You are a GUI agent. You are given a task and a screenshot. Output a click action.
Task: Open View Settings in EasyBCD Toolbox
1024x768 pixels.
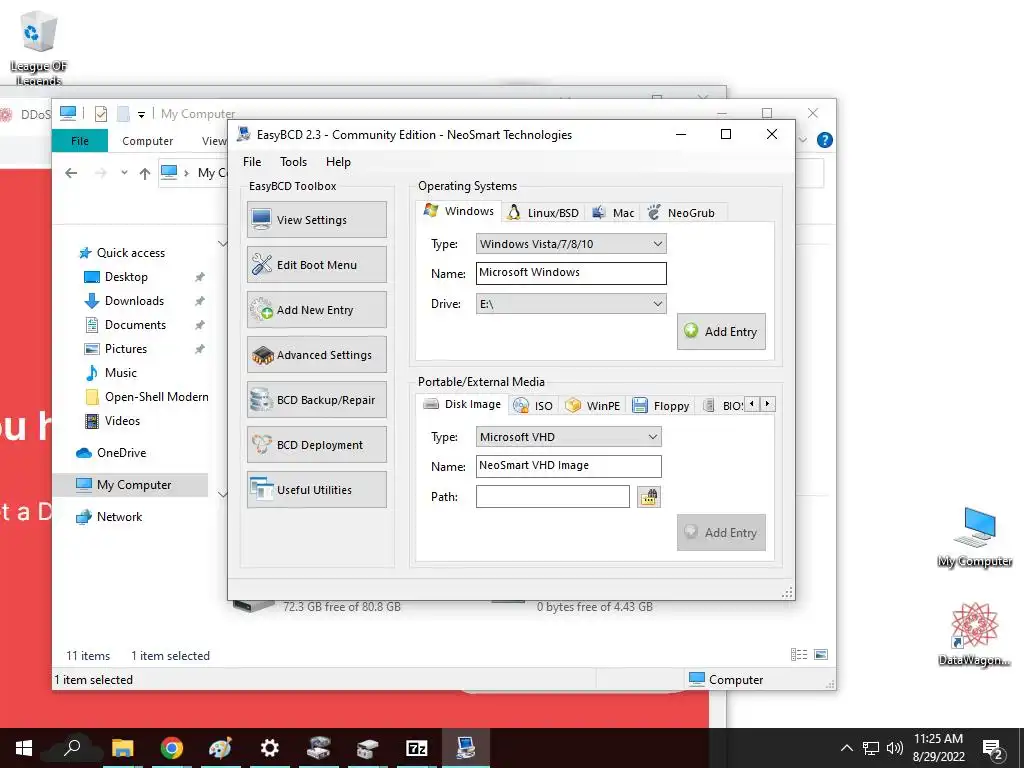point(317,219)
